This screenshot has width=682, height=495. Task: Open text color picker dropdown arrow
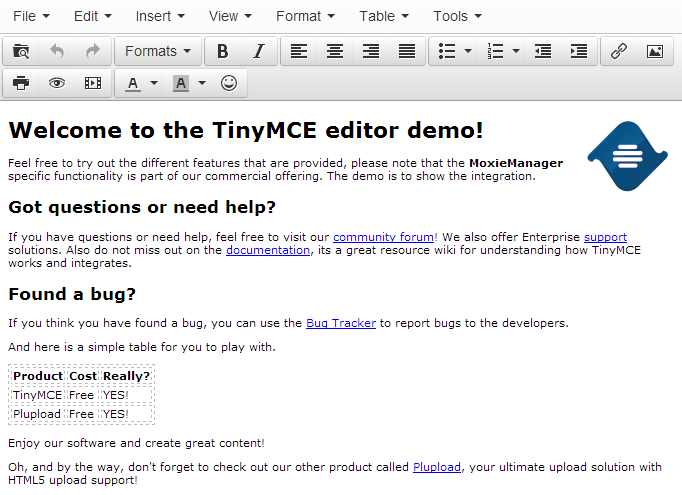click(154, 83)
